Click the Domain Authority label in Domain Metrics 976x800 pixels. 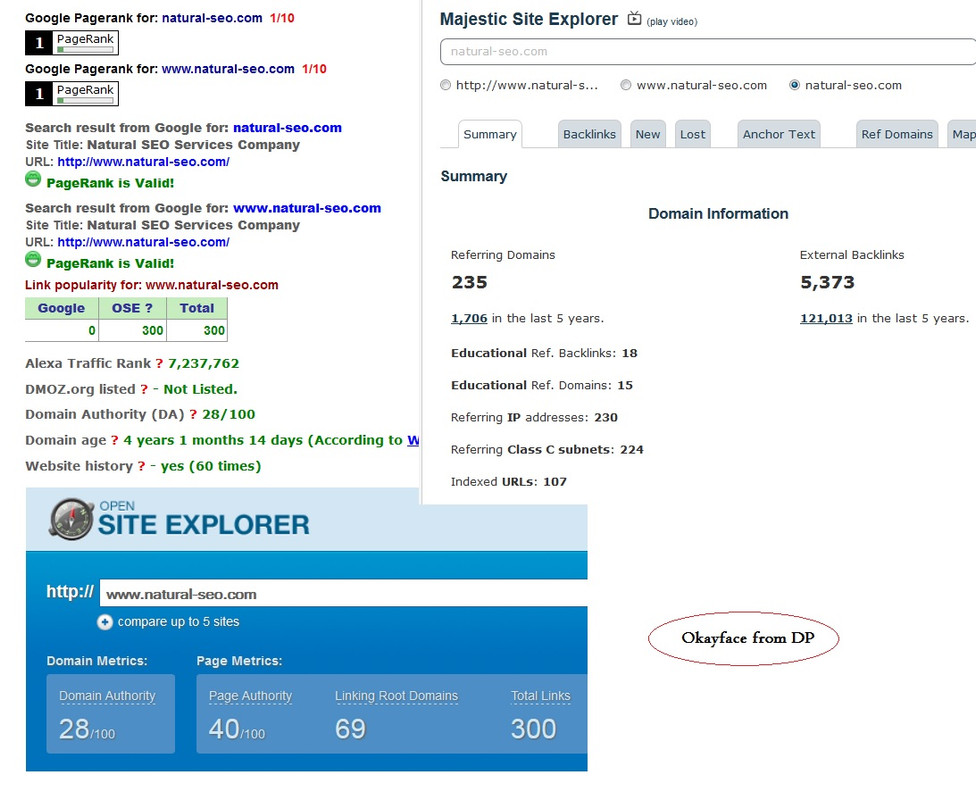point(107,696)
